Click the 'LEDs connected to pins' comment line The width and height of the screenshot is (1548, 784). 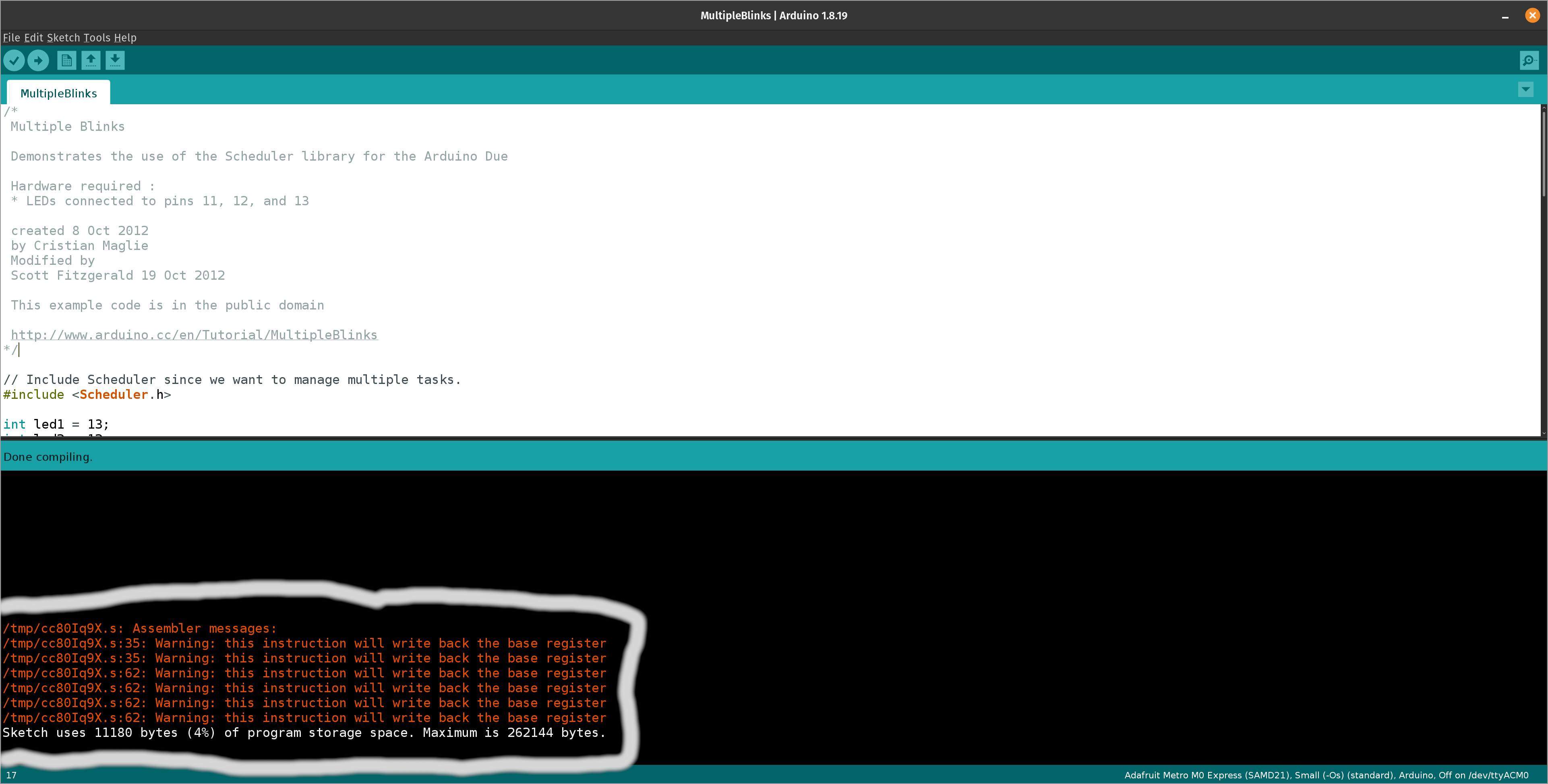160,201
